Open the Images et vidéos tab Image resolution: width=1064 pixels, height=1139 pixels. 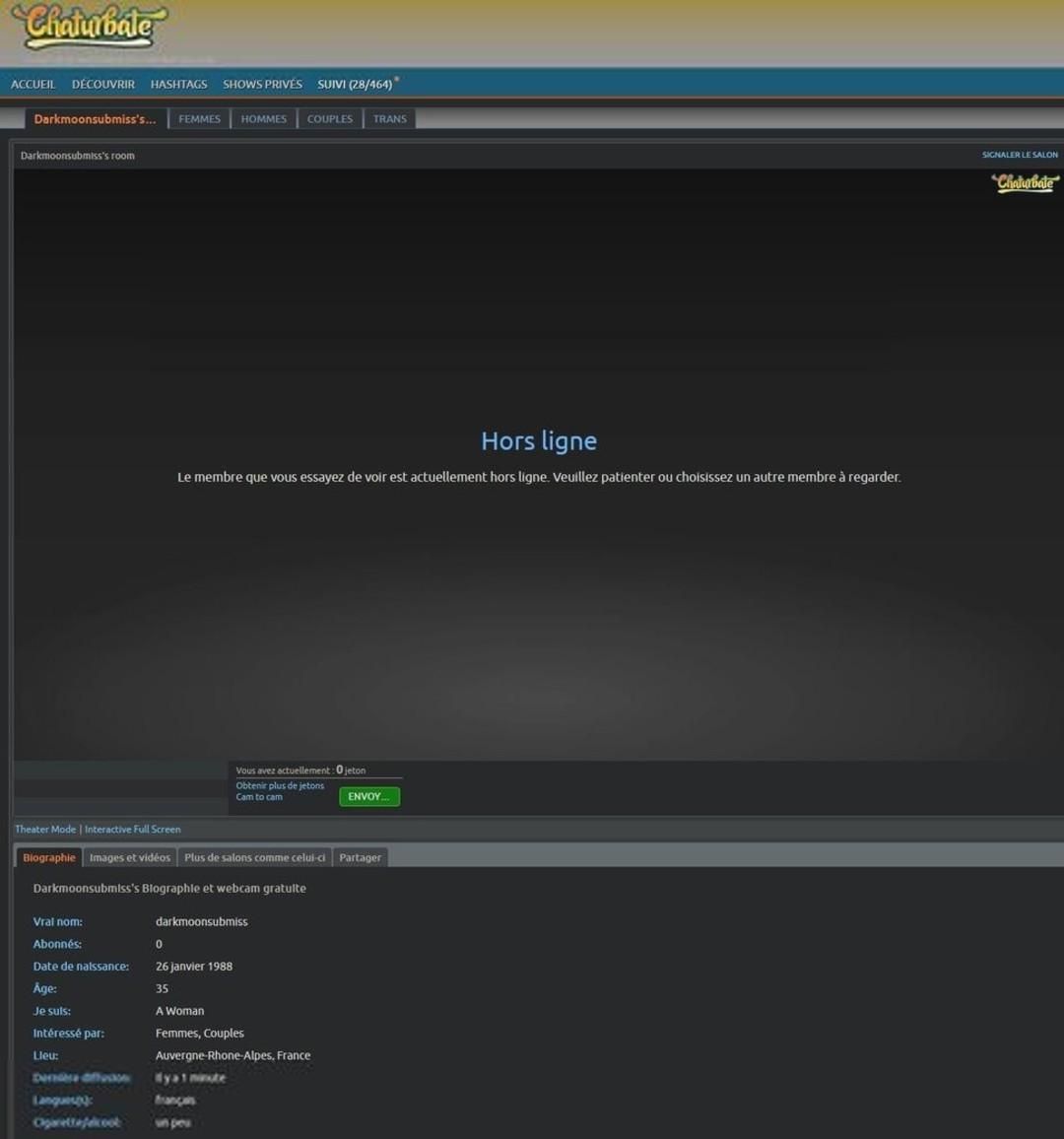click(x=130, y=858)
